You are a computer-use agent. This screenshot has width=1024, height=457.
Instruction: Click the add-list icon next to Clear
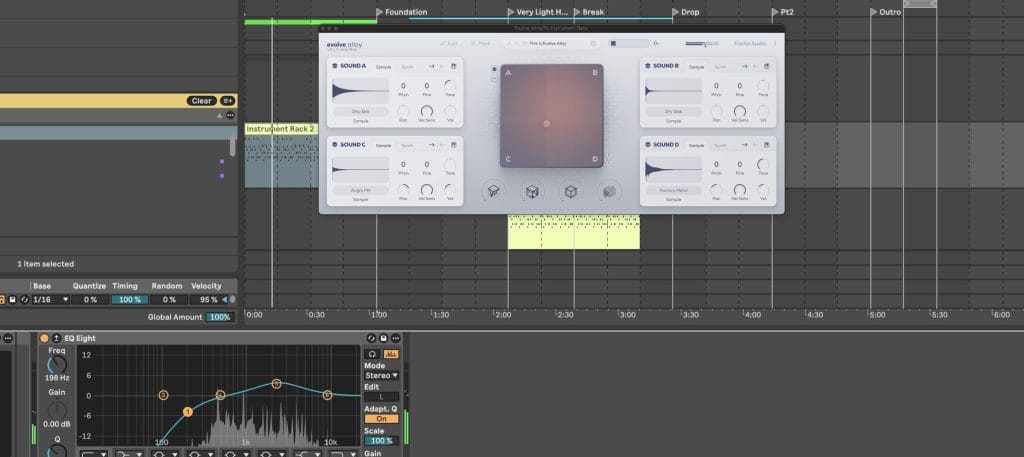tap(228, 101)
